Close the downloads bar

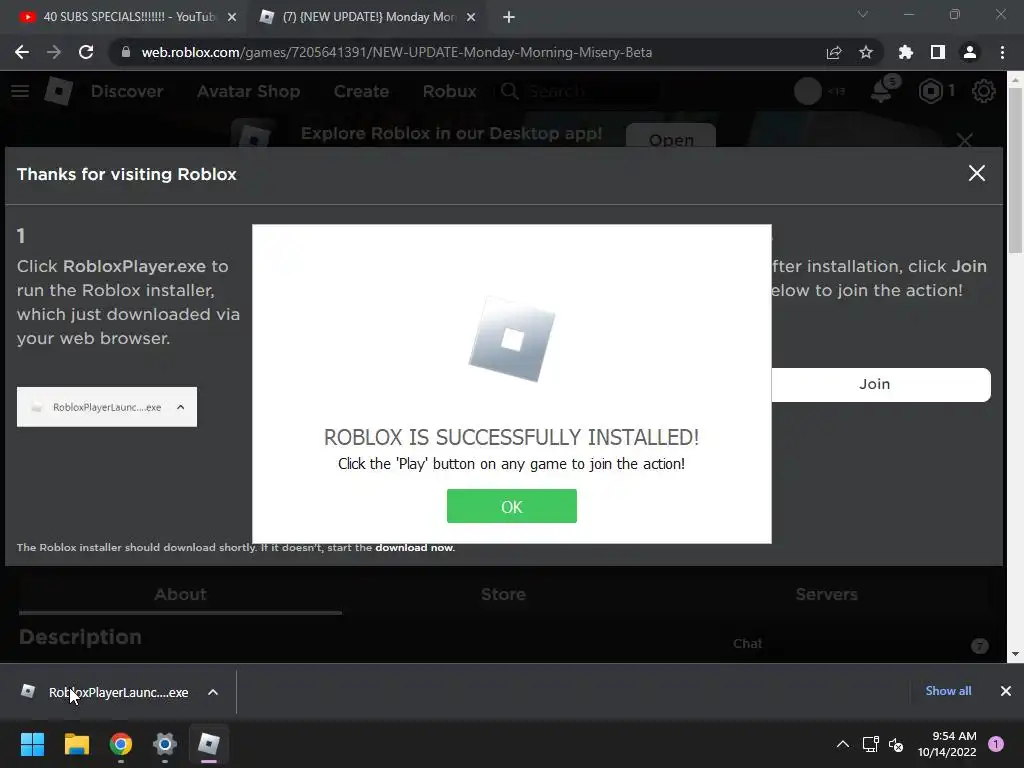1006,691
